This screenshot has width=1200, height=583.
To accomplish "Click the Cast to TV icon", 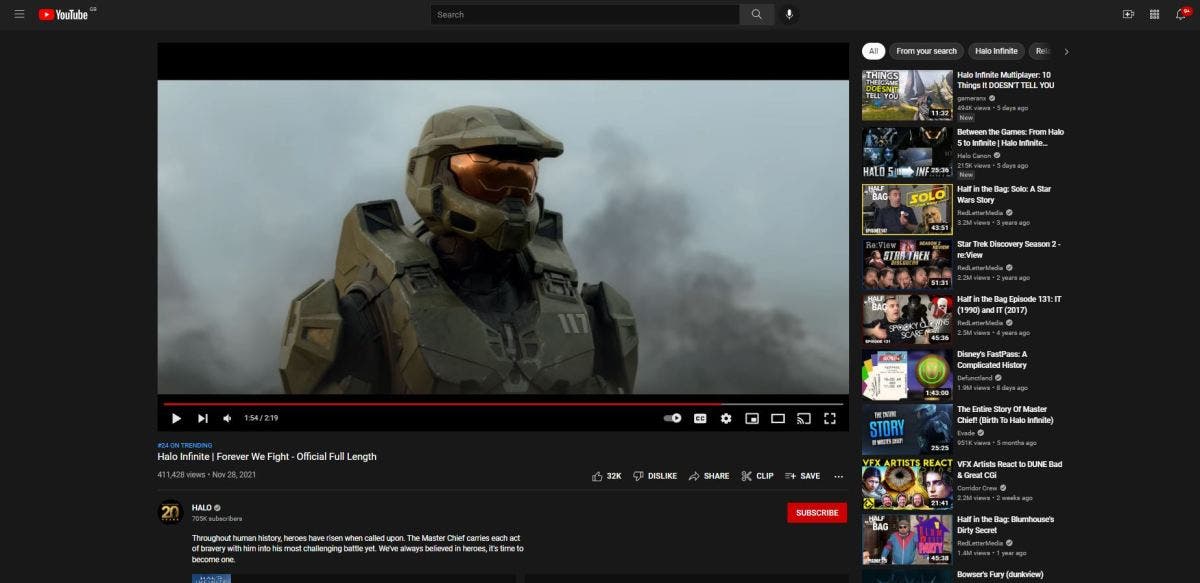I will (803, 418).
